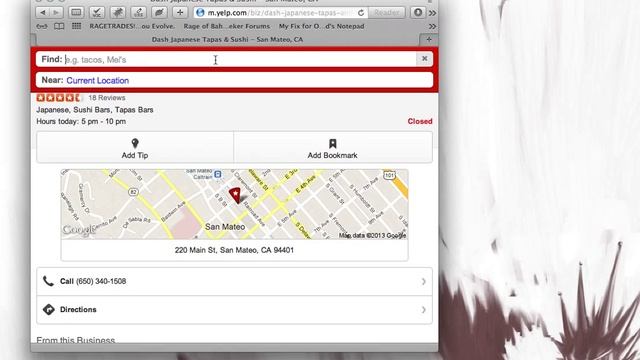The image size is (640, 360).
Task: Click the Reader button in address bar
Action: tap(387, 13)
